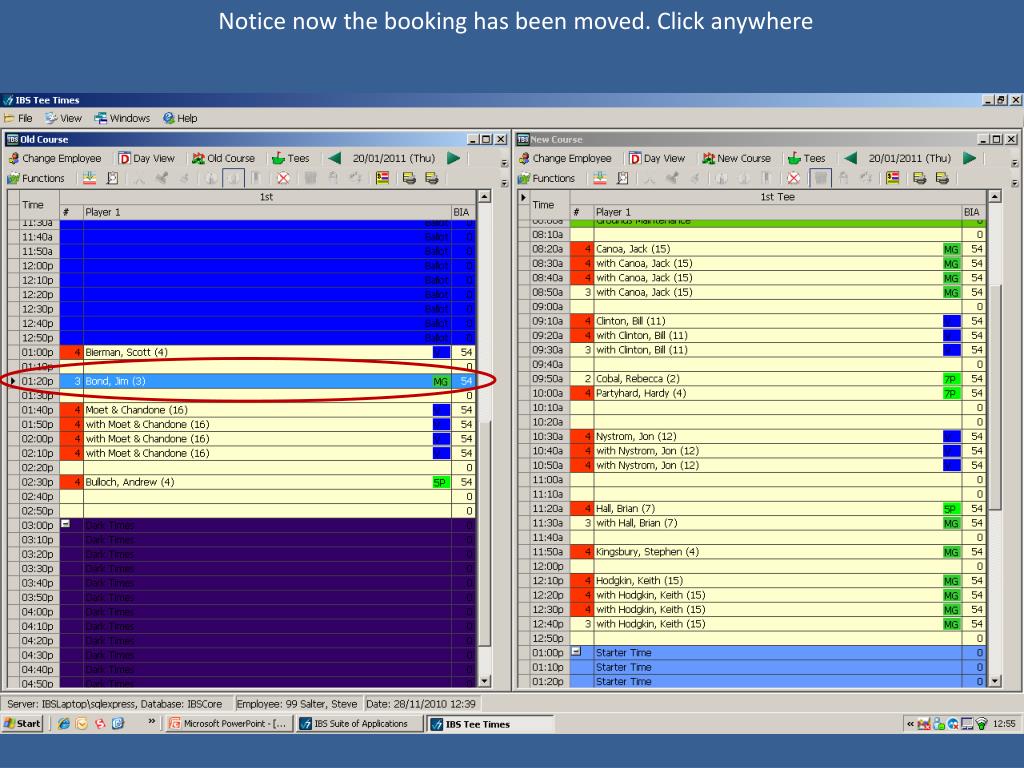Click the clipboard icon in Old Course toolbar

(112, 178)
